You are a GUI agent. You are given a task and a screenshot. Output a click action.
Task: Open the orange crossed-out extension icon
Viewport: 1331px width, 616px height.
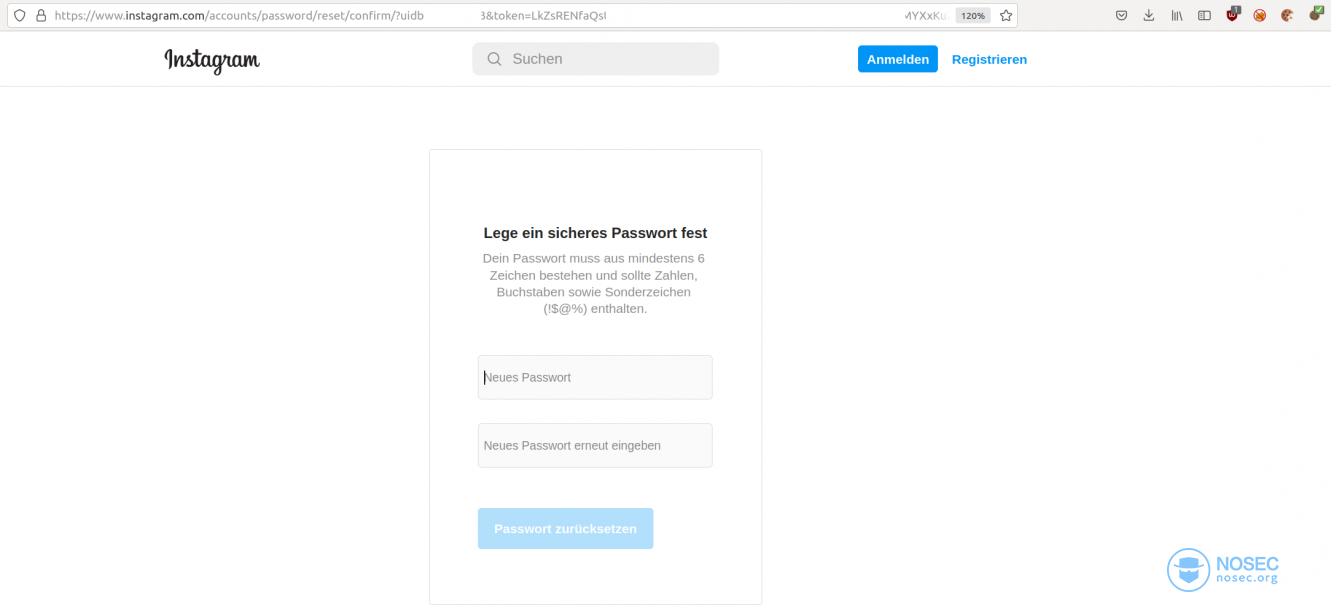coord(1260,15)
